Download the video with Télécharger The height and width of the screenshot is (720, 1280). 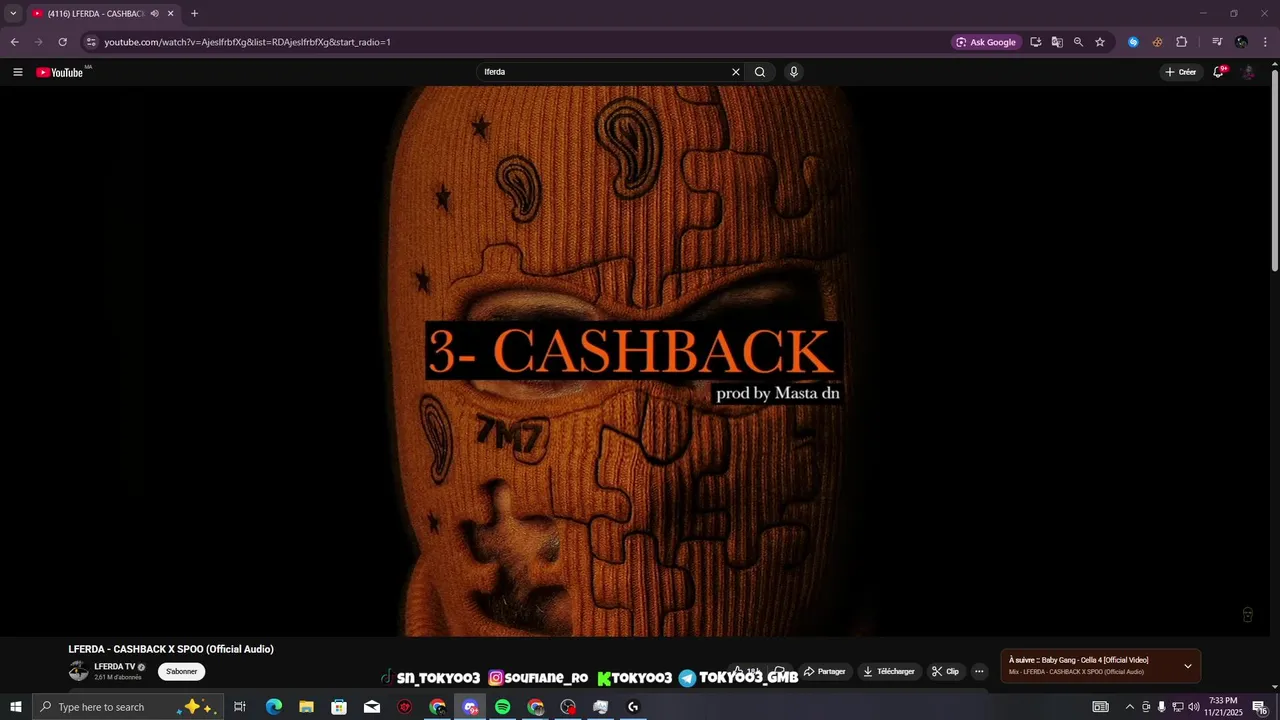pyautogui.click(x=888, y=672)
